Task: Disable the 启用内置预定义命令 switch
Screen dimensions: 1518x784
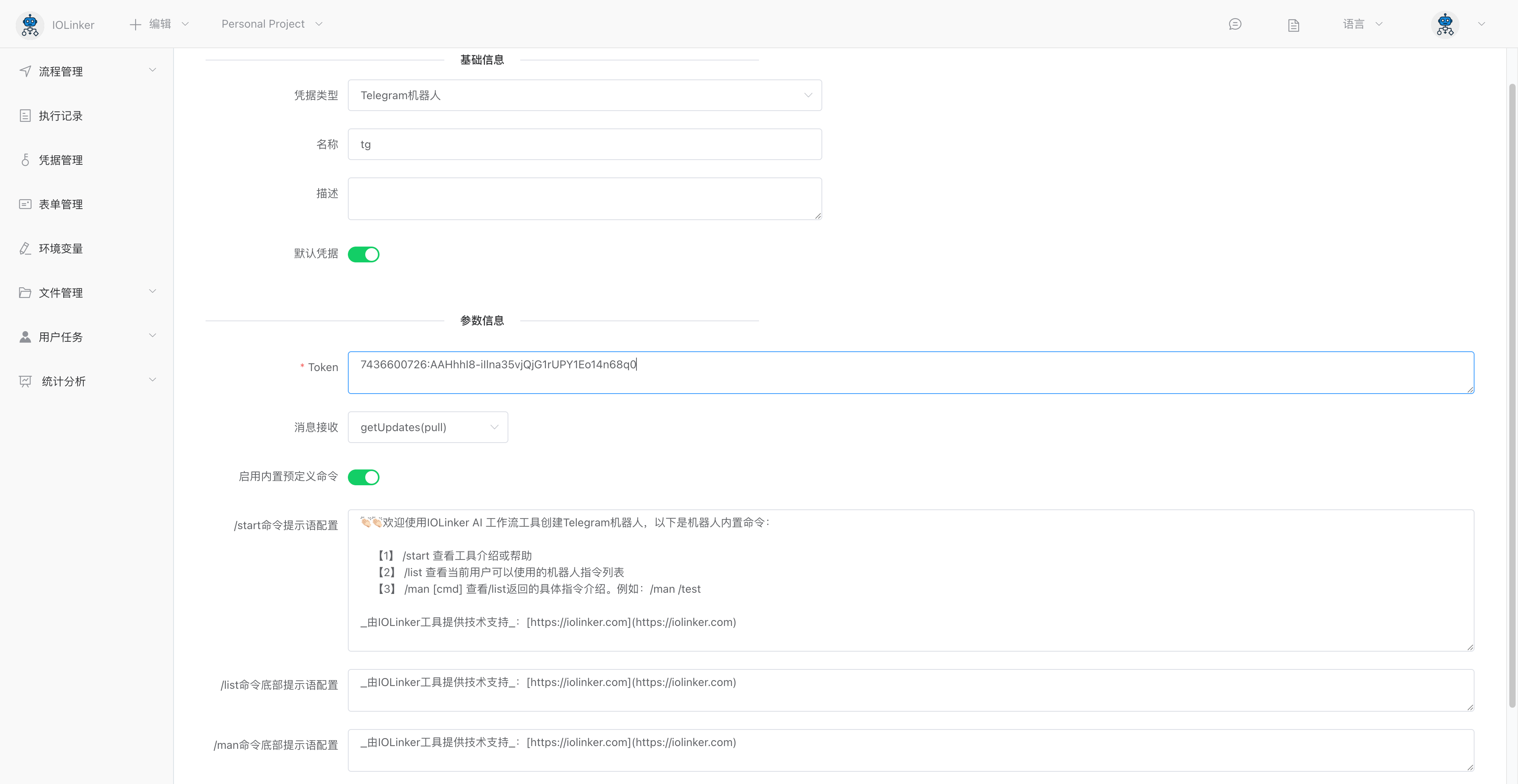Action: tap(364, 477)
